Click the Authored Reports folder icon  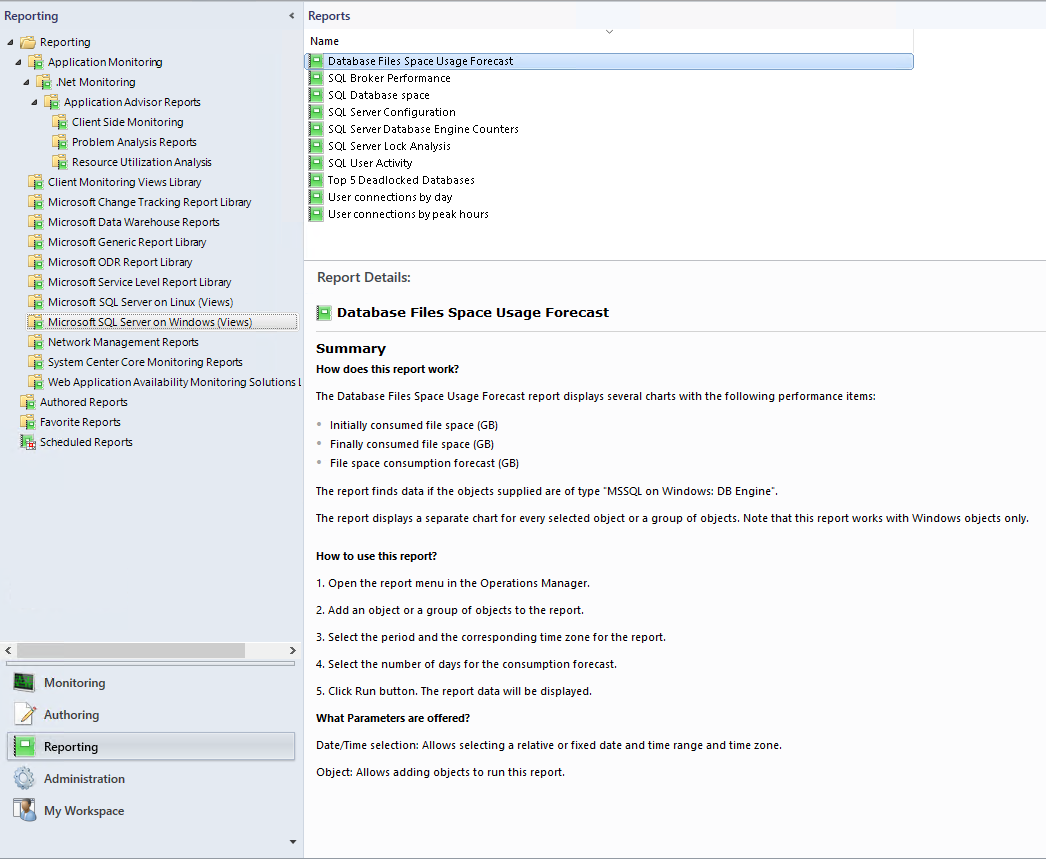point(27,402)
